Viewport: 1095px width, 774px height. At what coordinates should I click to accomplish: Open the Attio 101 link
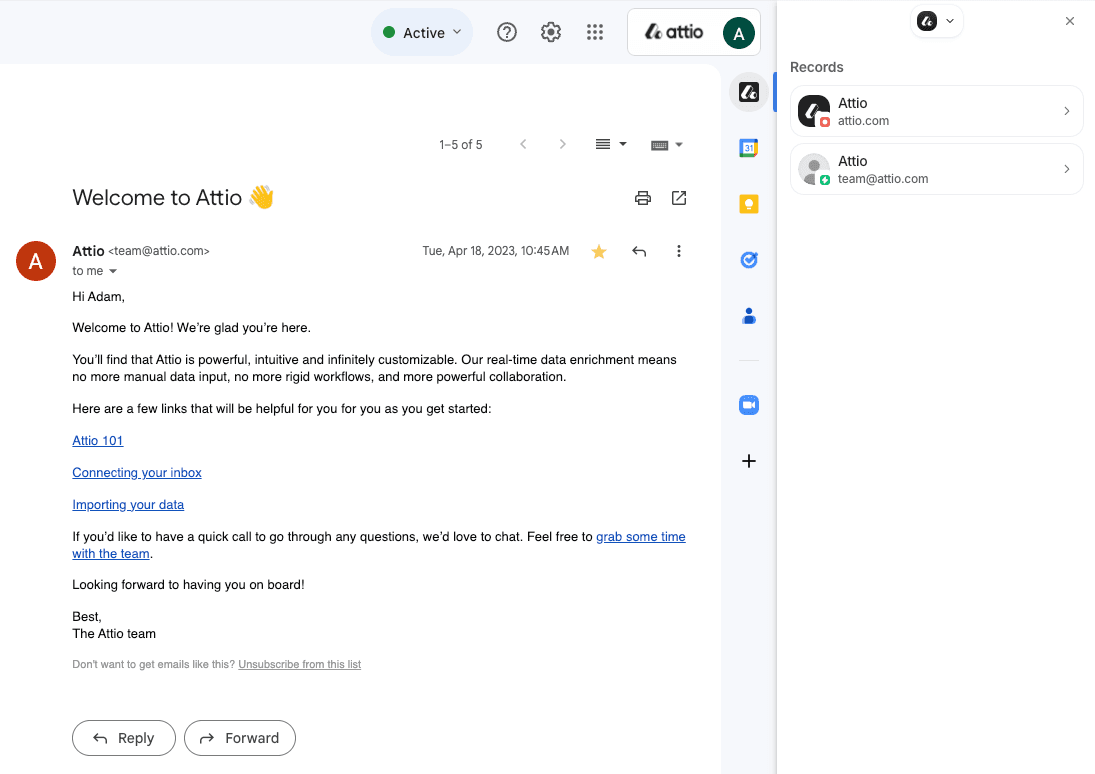coord(98,441)
